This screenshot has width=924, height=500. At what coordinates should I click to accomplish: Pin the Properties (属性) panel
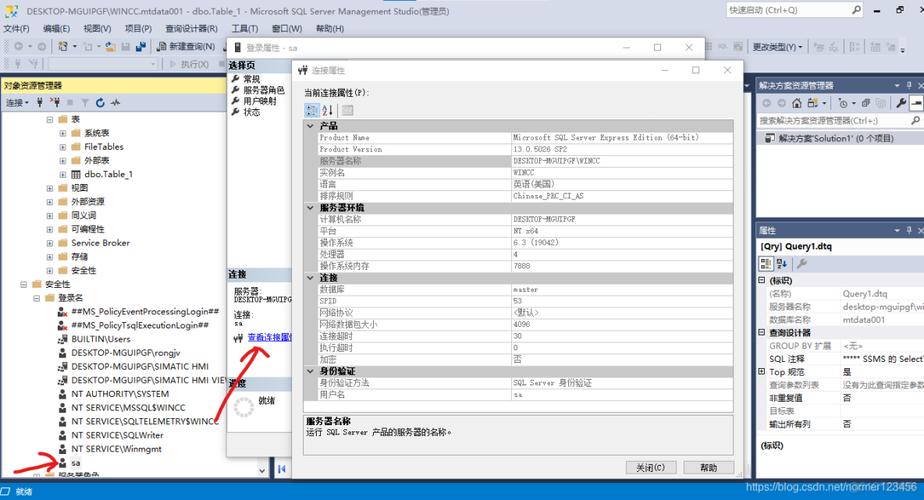click(x=909, y=230)
